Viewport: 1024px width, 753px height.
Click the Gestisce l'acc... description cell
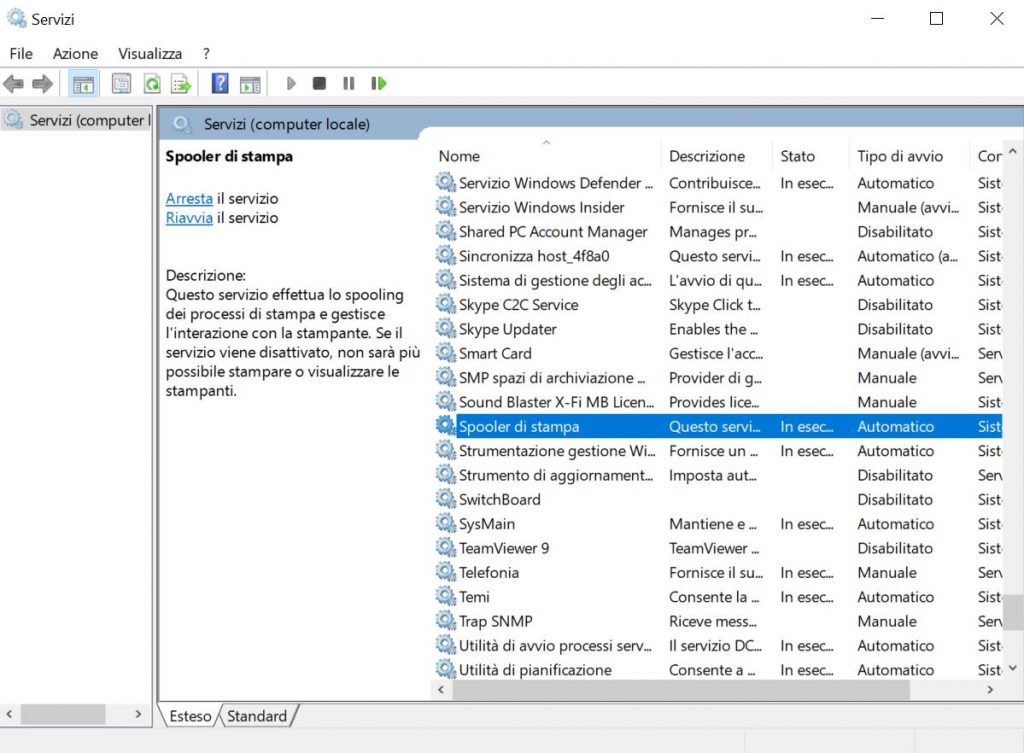click(x=716, y=353)
